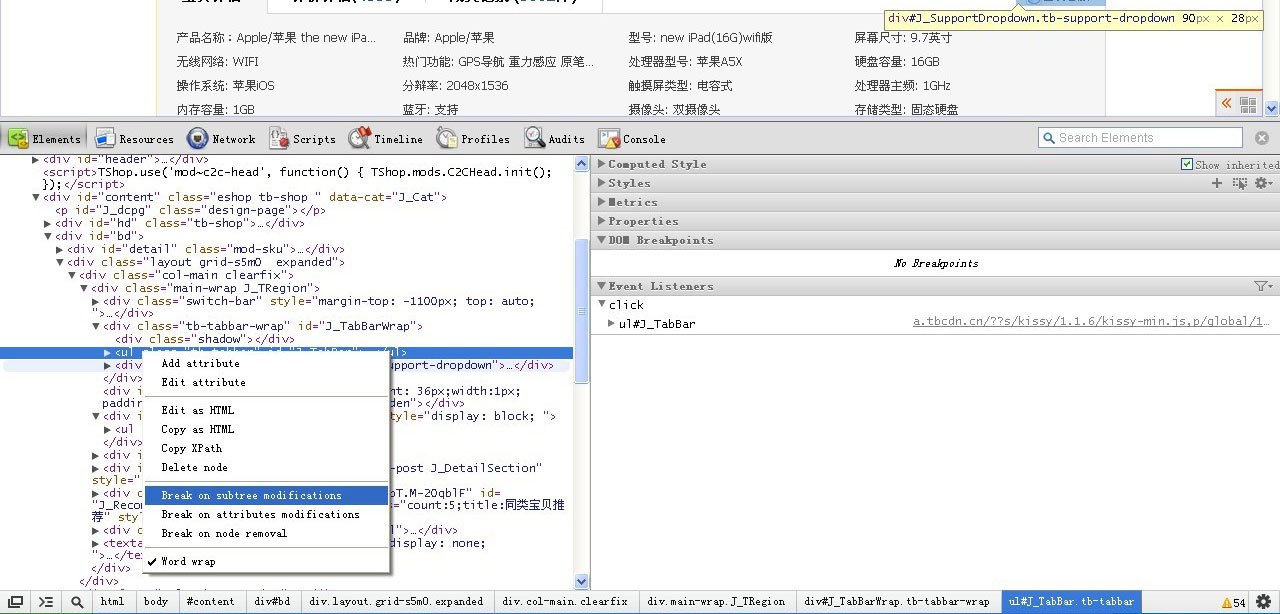
Task: Toggle the console drawer icon
Action: [x=45, y=601]
